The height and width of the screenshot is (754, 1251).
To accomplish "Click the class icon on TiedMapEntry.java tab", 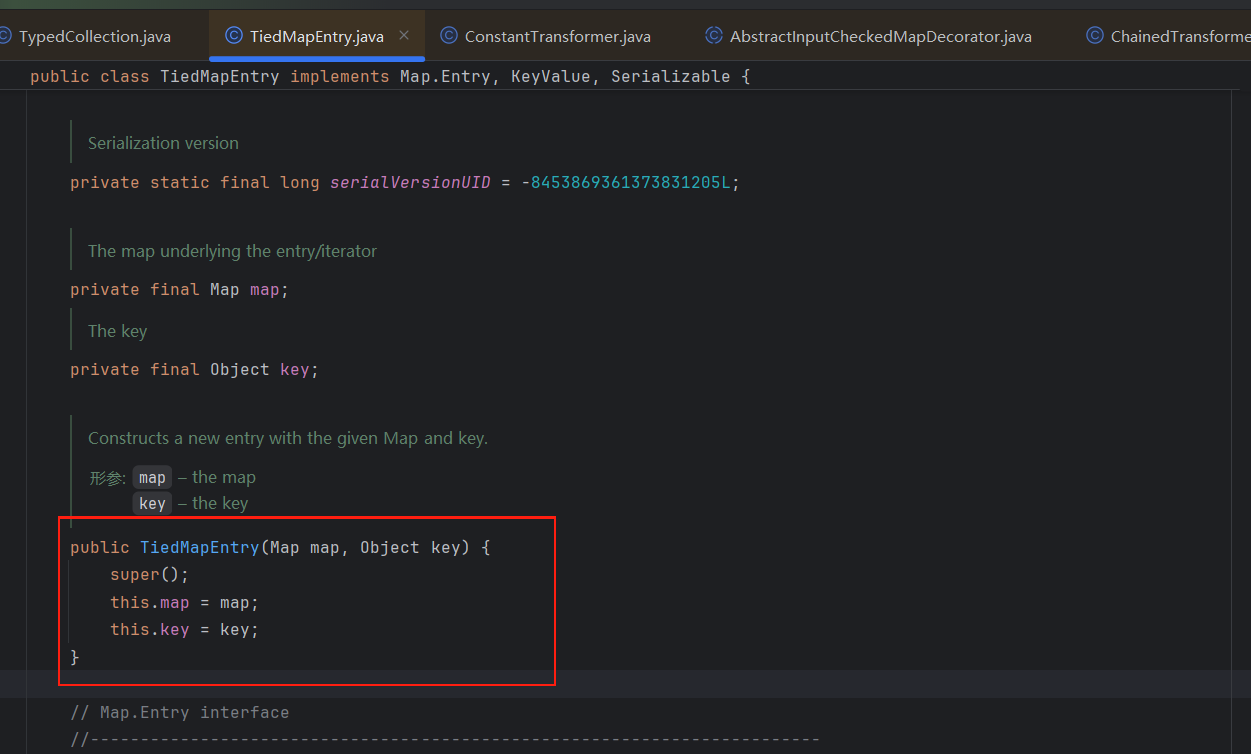I will (x=234, y=36).
